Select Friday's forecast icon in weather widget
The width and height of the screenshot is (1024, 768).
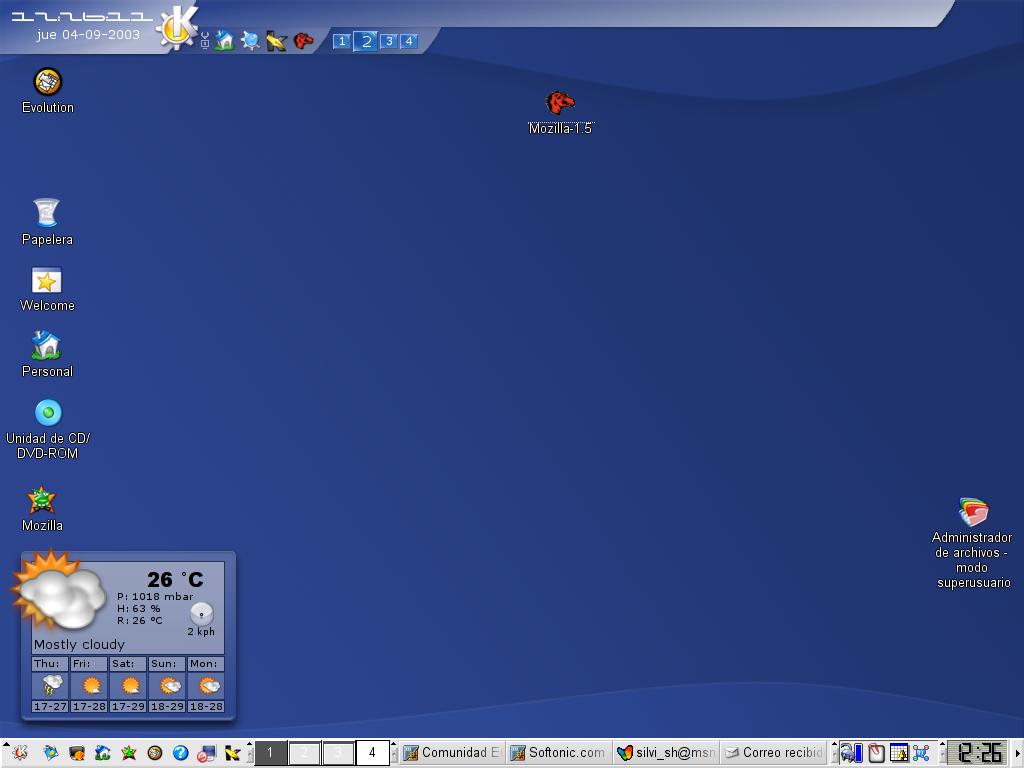click(89, 685)
